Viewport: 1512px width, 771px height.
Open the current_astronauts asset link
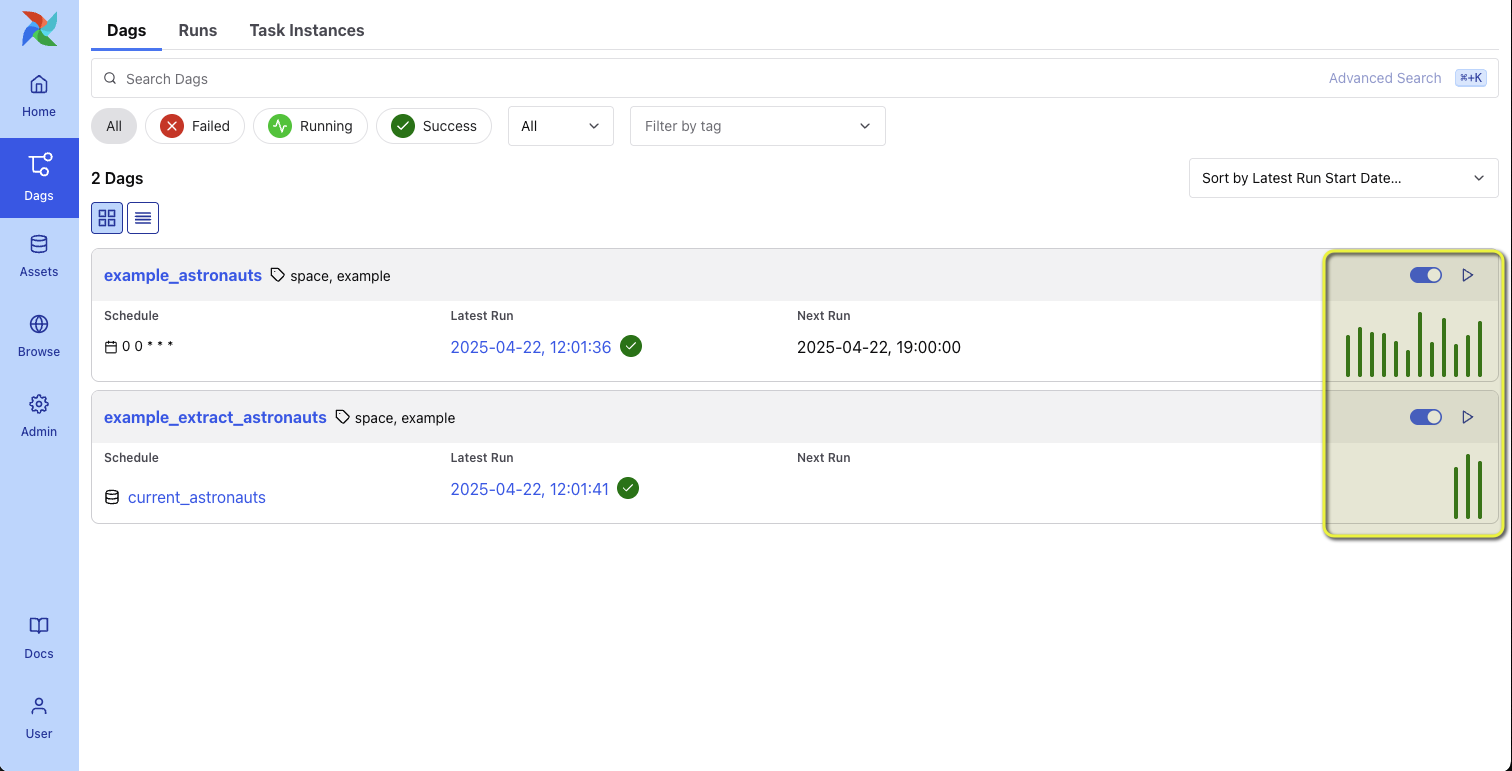(197, 497)
